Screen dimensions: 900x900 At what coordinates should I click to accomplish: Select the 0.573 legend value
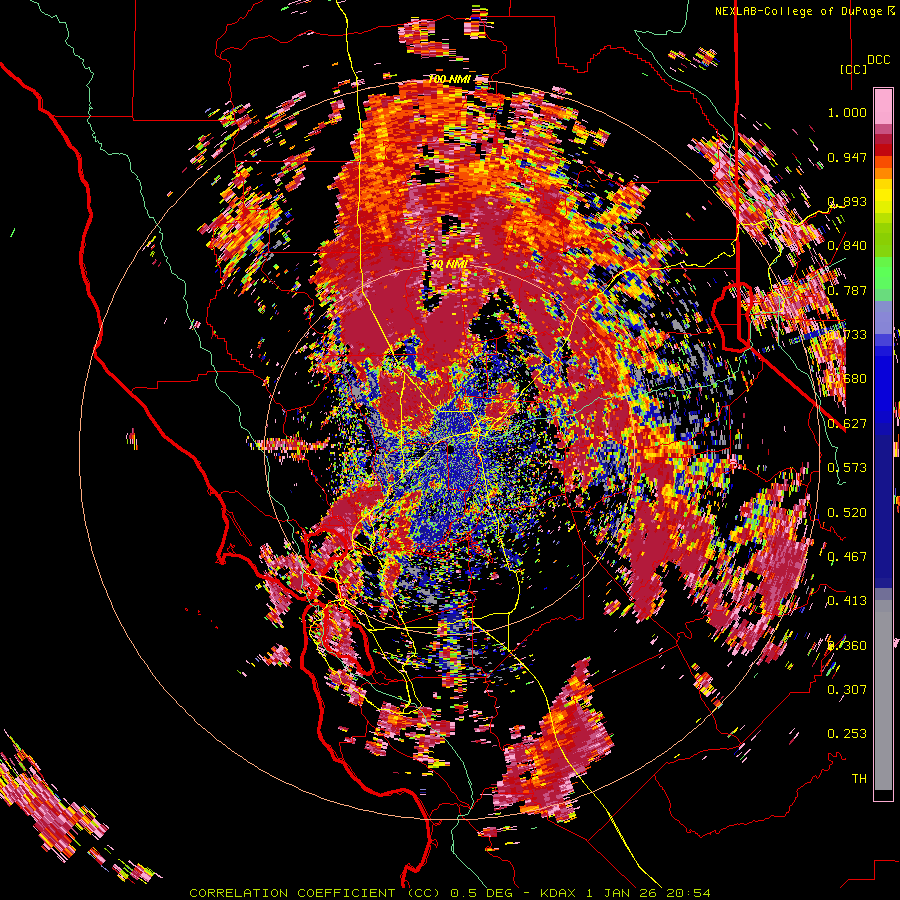click(x=847, y=468)
